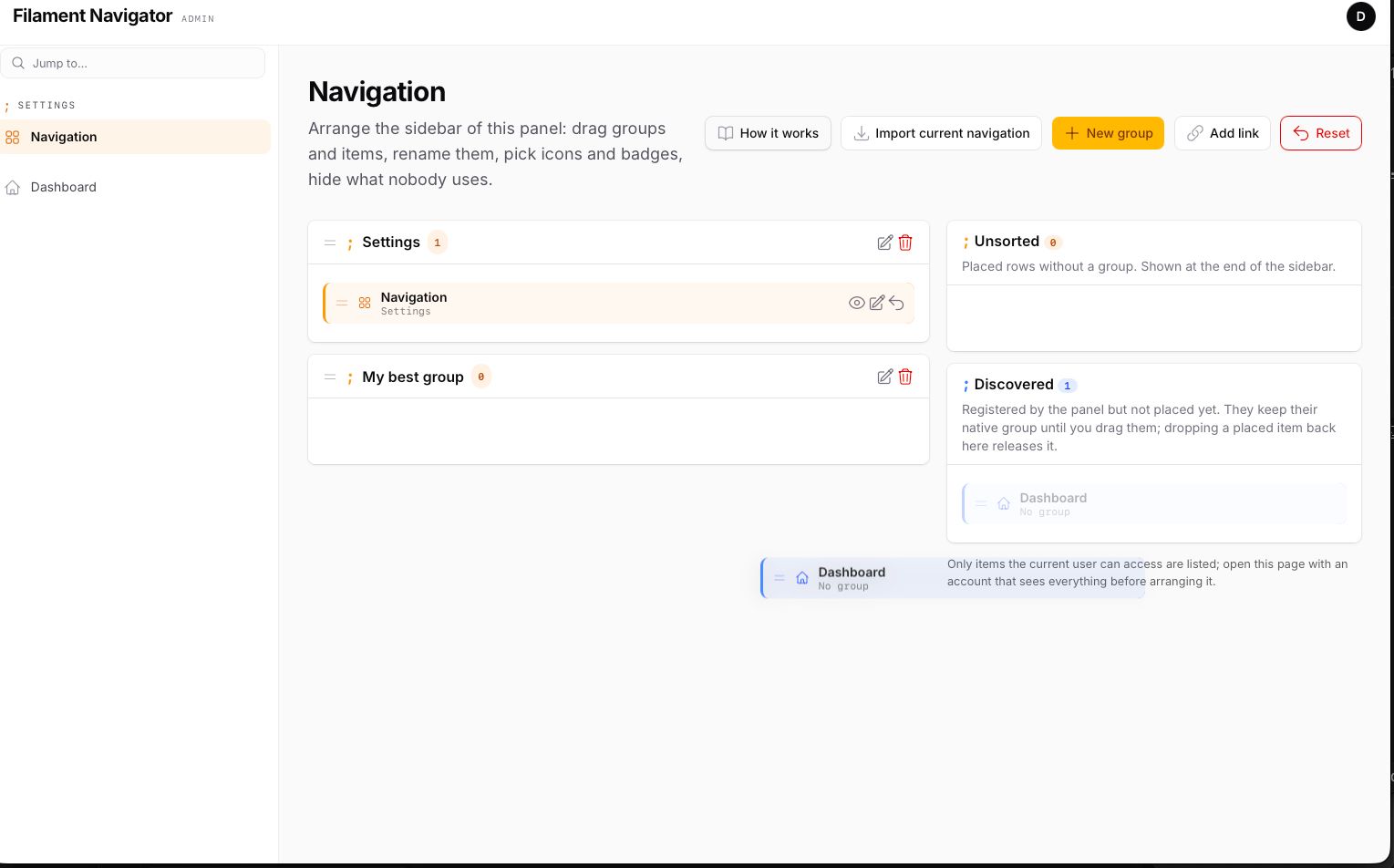Click the My best group title
The height and width of the screenshot is (868, 1394).
pos(413,377)
